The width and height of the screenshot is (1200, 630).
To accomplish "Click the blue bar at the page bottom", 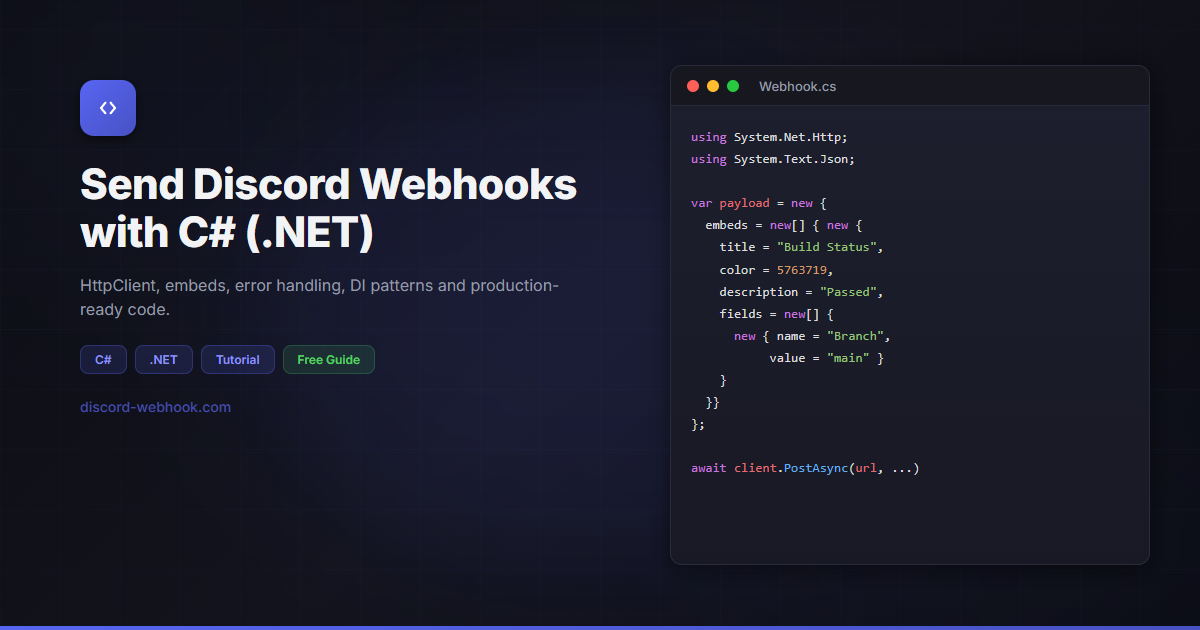I will (x=600, y=627).
